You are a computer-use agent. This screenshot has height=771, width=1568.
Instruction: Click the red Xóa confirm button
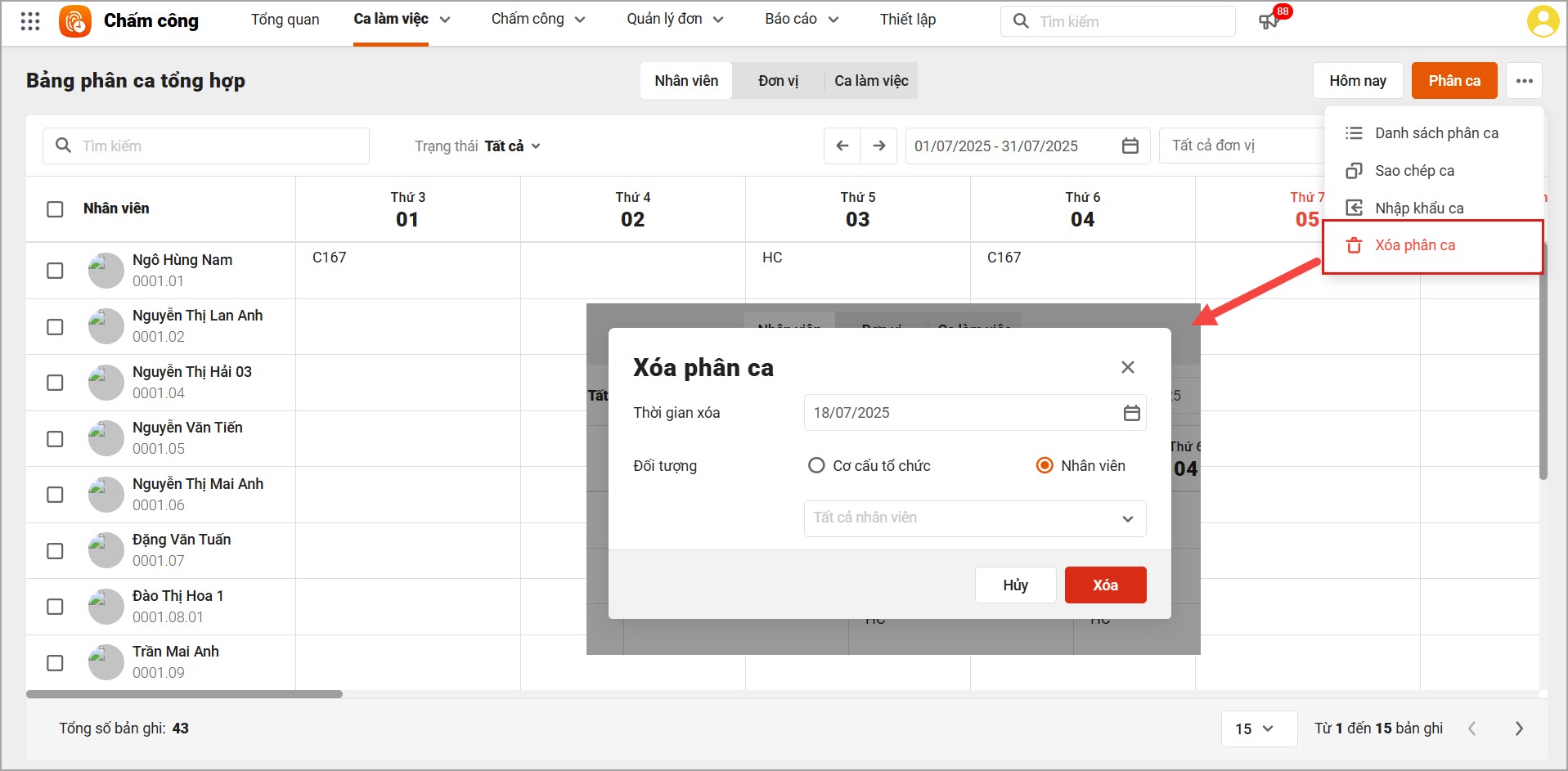[1105, 585]
